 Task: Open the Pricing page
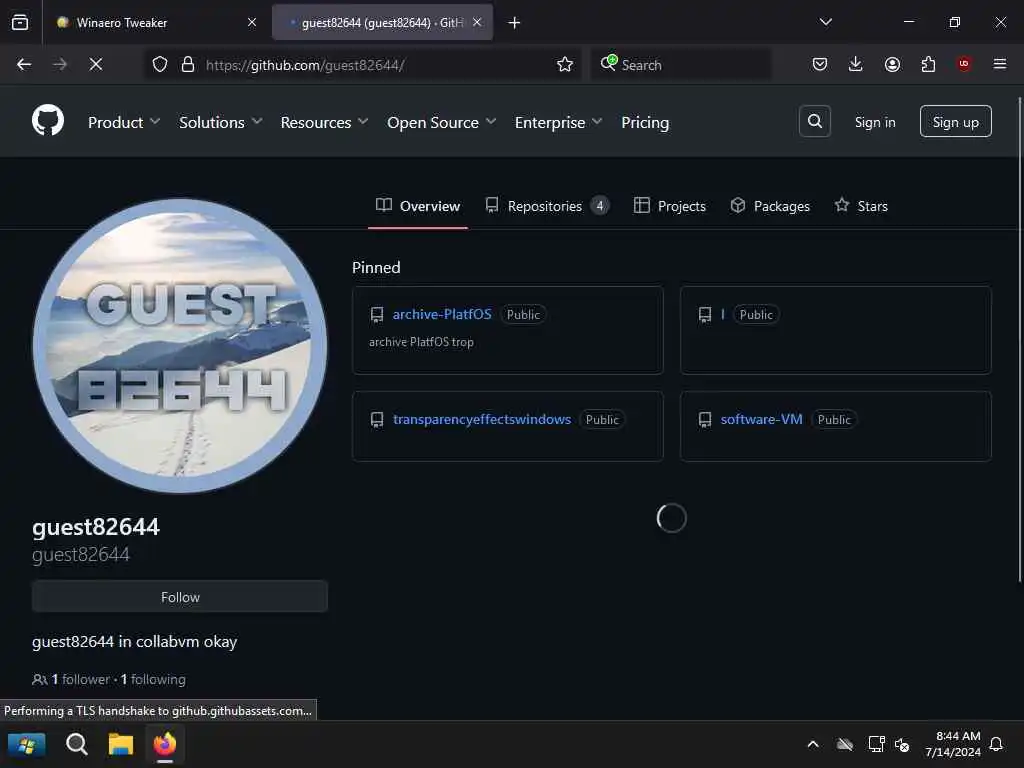pyautogui.click(x=645, y=122)
